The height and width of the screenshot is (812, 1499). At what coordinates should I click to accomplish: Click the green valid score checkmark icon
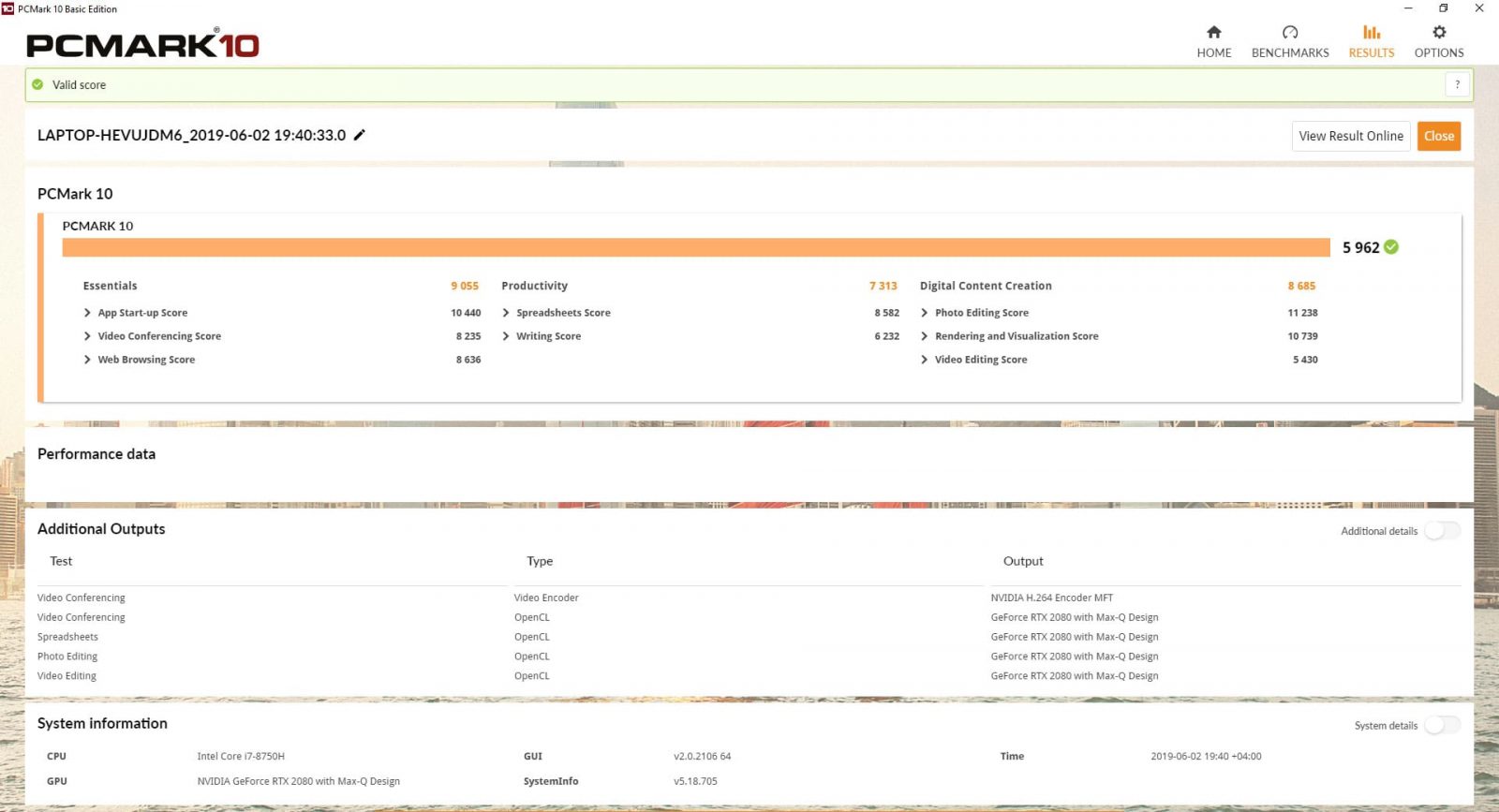pos(37,84)
